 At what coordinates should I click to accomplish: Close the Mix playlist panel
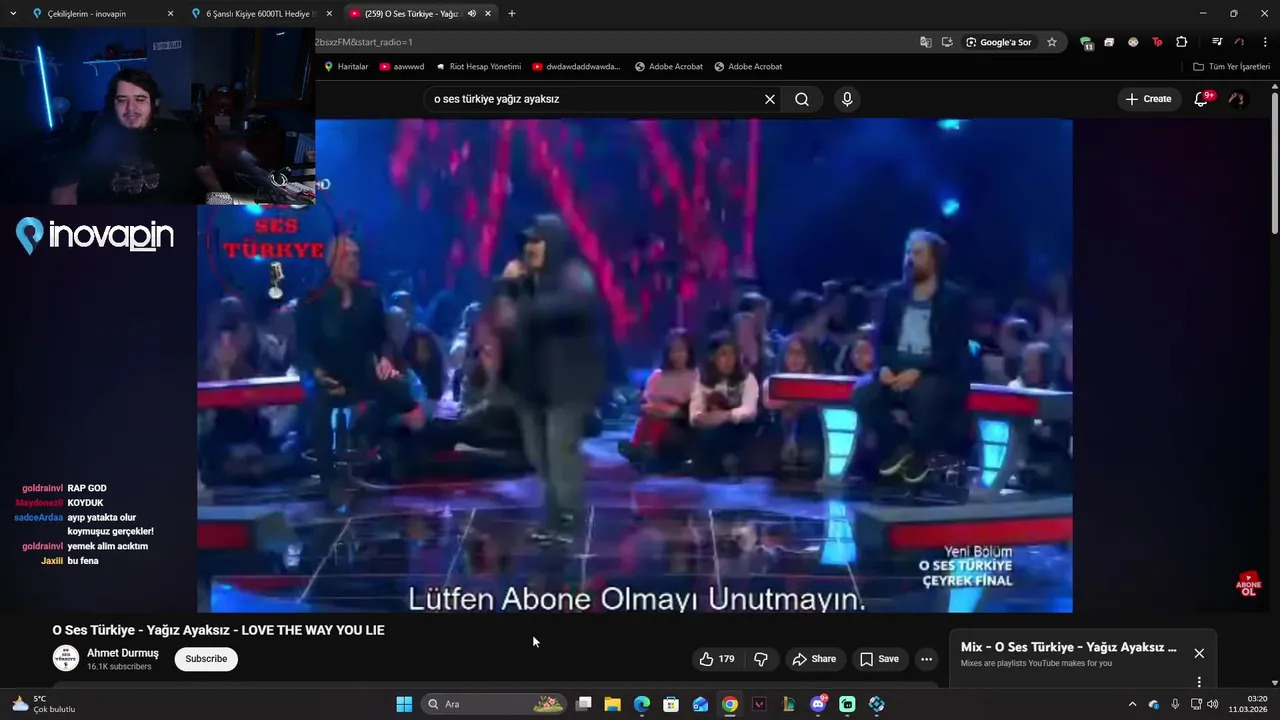click(1199, 653)
